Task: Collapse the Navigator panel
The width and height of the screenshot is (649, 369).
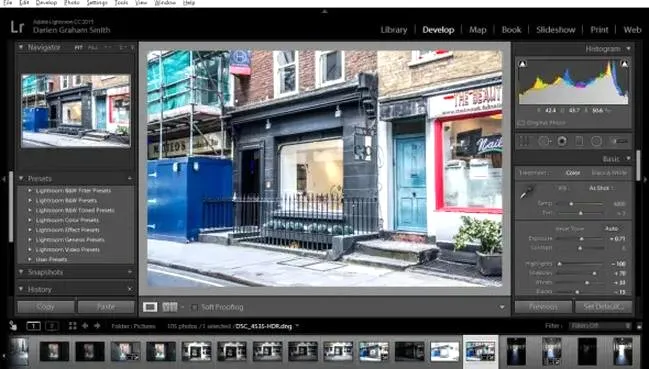Action: point(21,47)
